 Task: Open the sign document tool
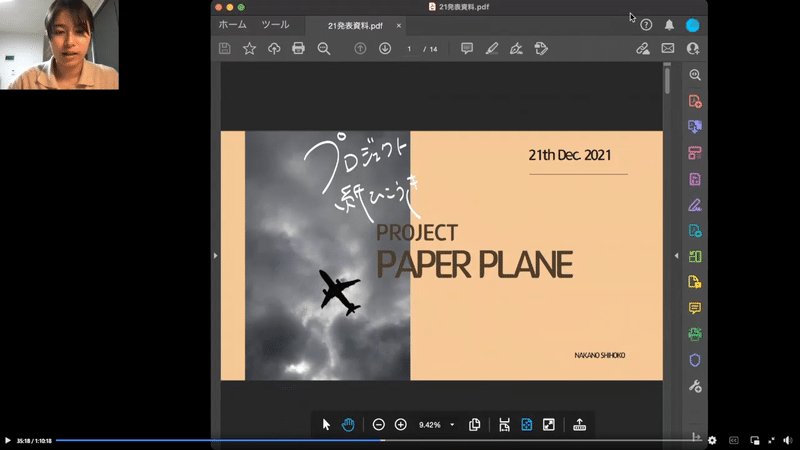516,48
